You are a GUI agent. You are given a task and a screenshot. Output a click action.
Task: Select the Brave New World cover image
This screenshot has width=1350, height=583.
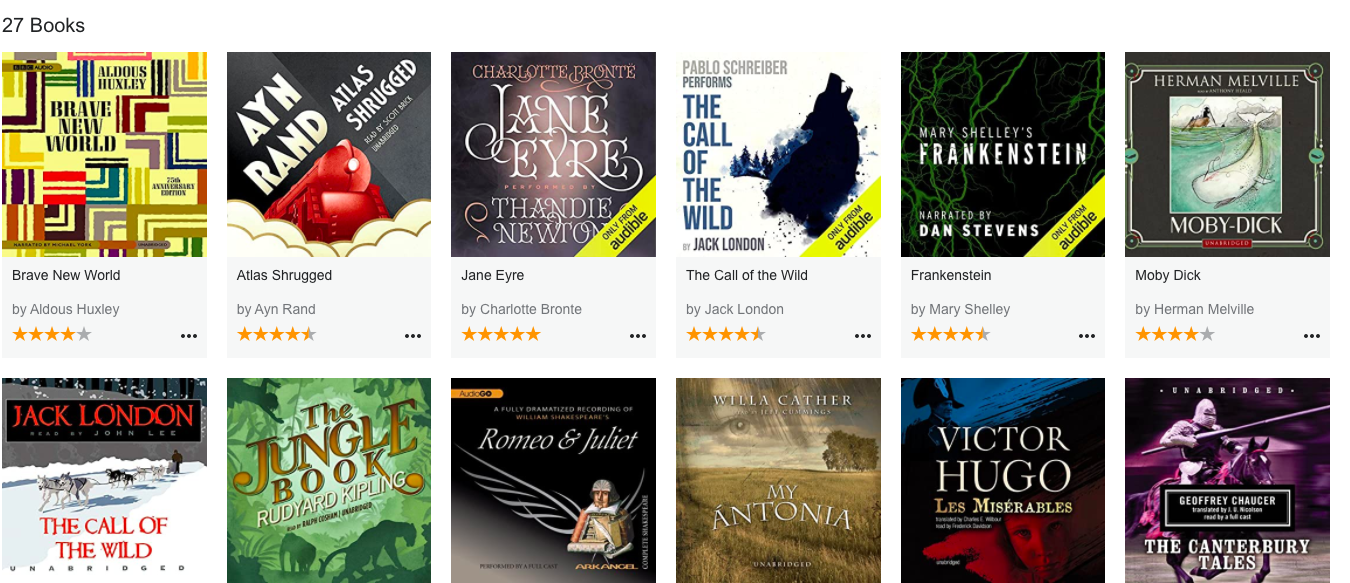(104, 155)
